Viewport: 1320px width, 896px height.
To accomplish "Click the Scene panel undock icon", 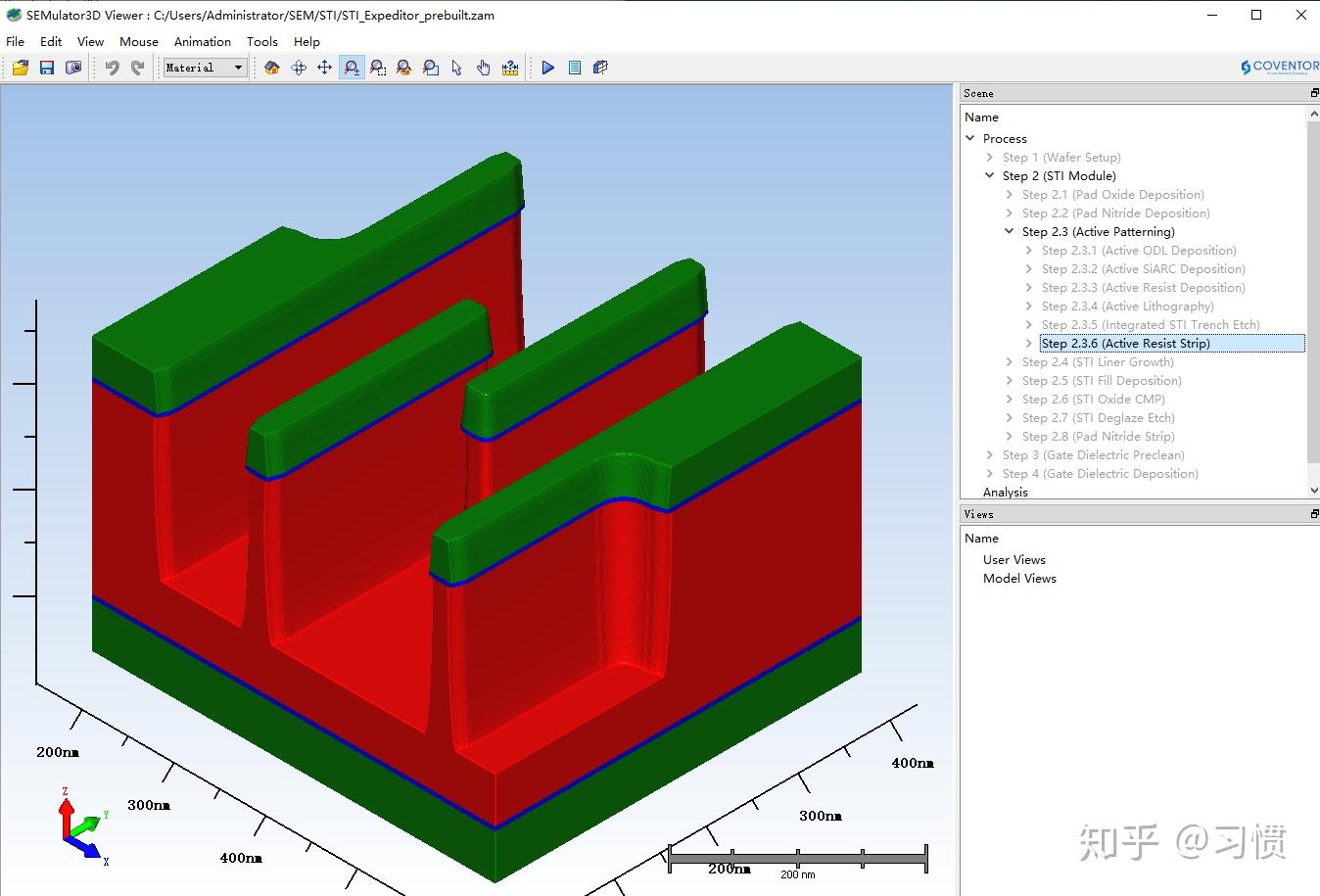I will [1312, 92].
